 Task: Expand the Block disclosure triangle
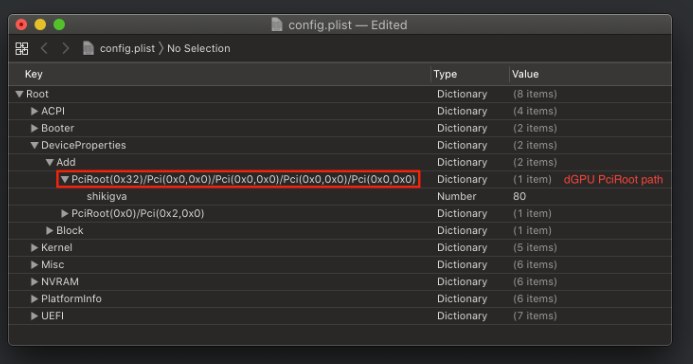pyautogui.click(x=50, y=231)
